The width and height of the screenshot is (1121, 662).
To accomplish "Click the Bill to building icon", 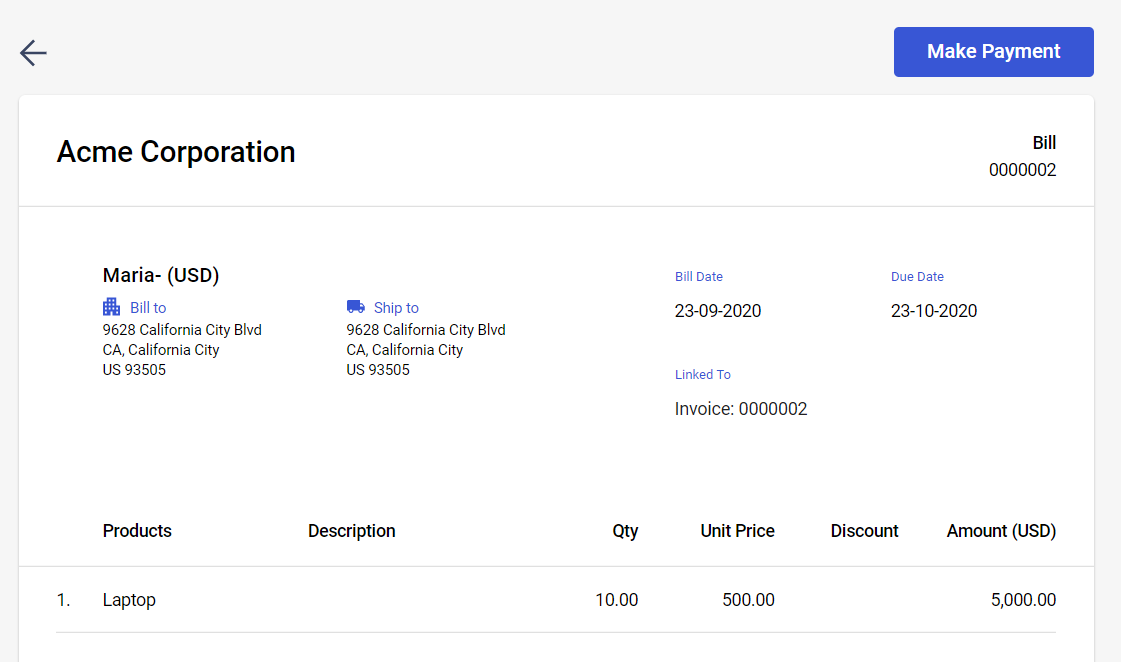I will [x=112, y=307].
